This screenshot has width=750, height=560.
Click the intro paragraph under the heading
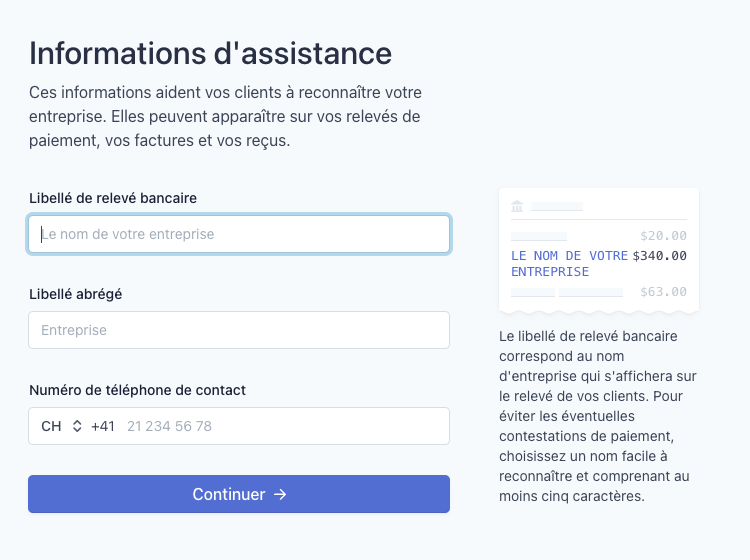[x=225, y=117]
